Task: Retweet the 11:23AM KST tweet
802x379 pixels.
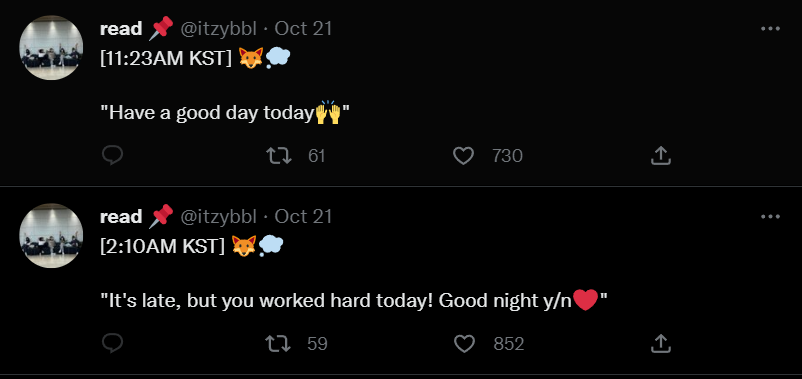Action: (x=279, y=155)
